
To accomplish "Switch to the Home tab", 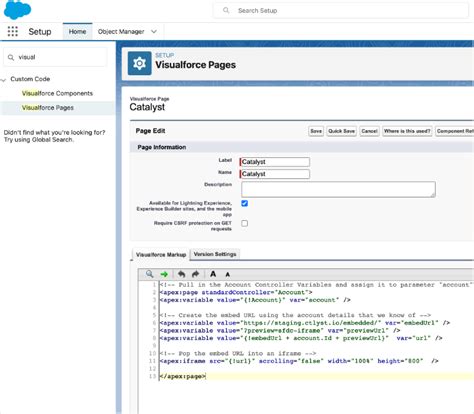I will (x=77, y=32).
